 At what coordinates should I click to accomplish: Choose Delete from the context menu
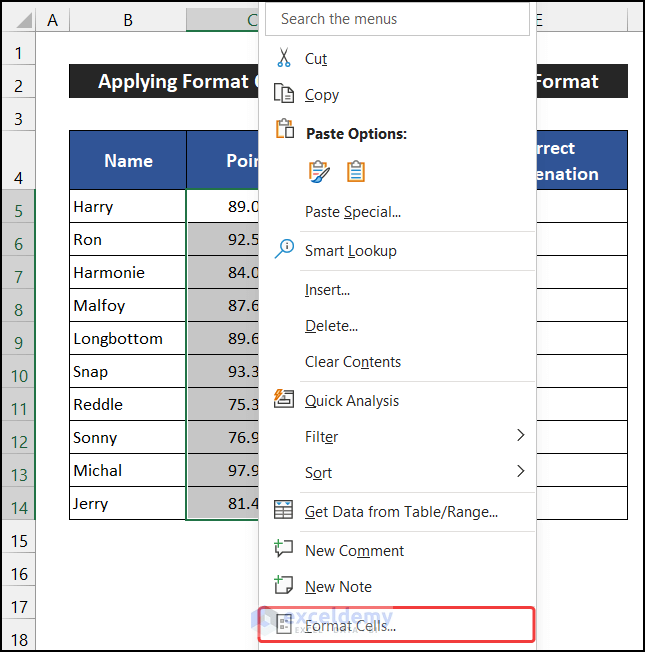[331, 326]
